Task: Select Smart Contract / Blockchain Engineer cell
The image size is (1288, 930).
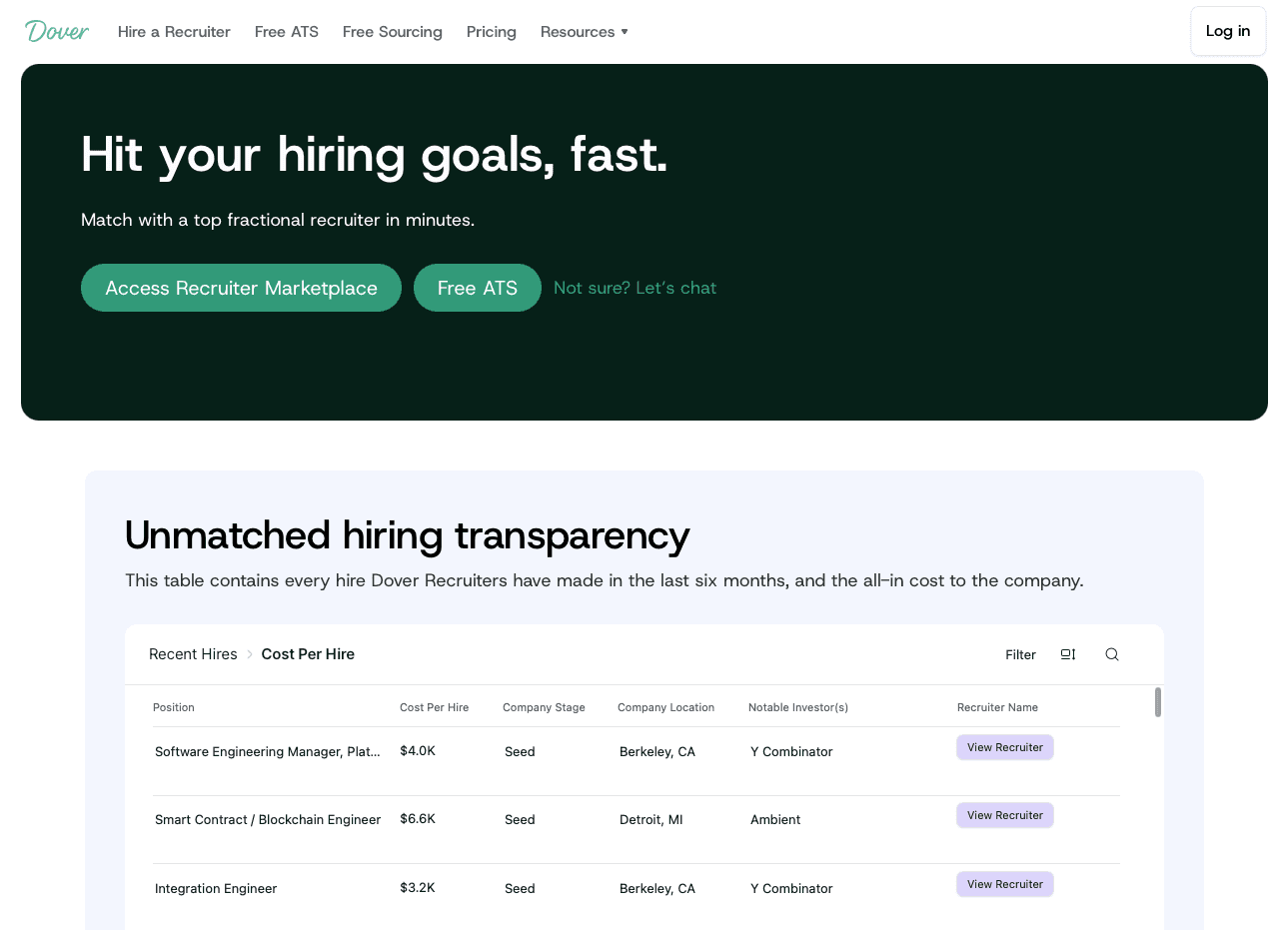Action: tap(268, 820)
